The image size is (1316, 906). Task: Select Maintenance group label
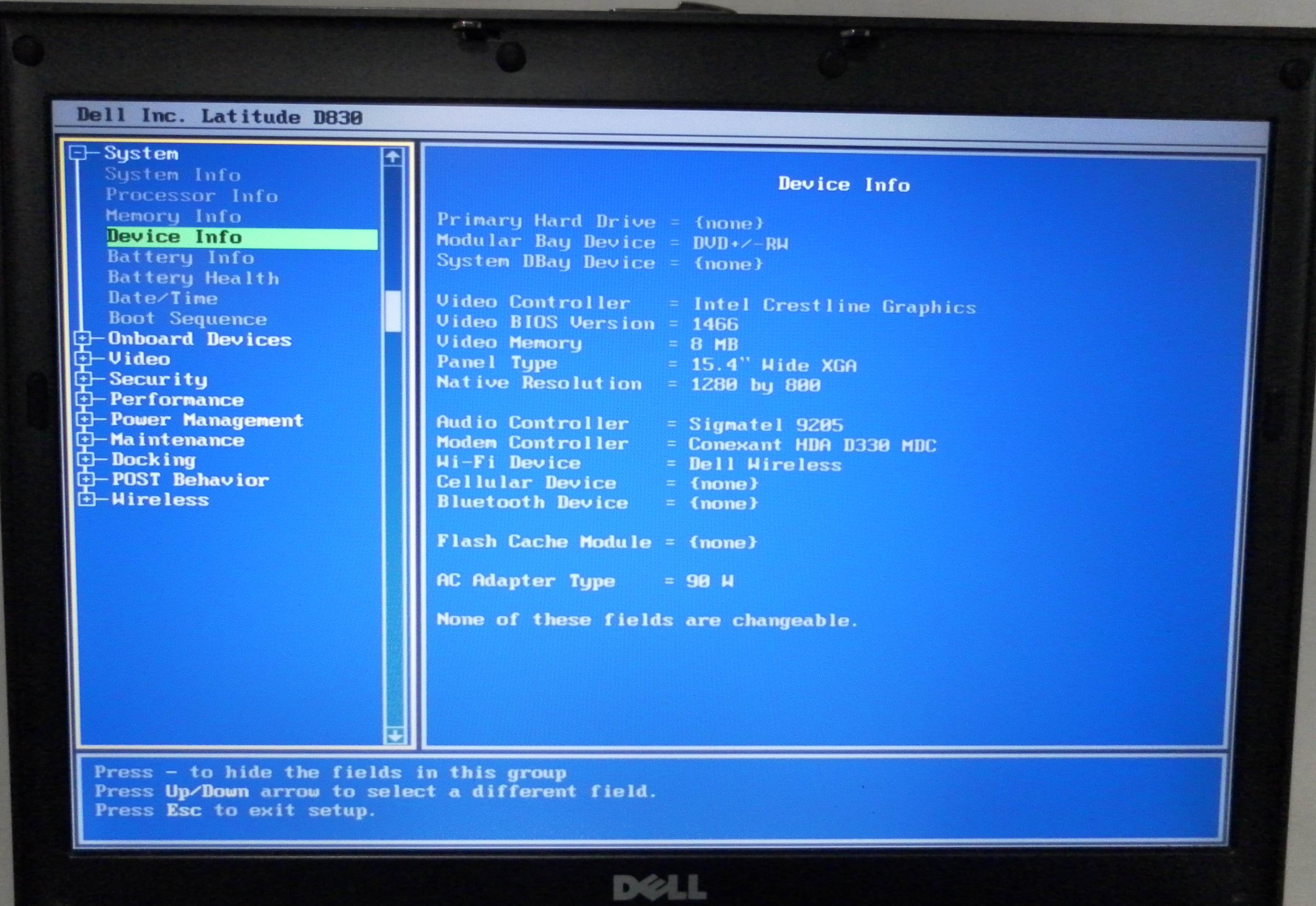click(x=178, y=440)
